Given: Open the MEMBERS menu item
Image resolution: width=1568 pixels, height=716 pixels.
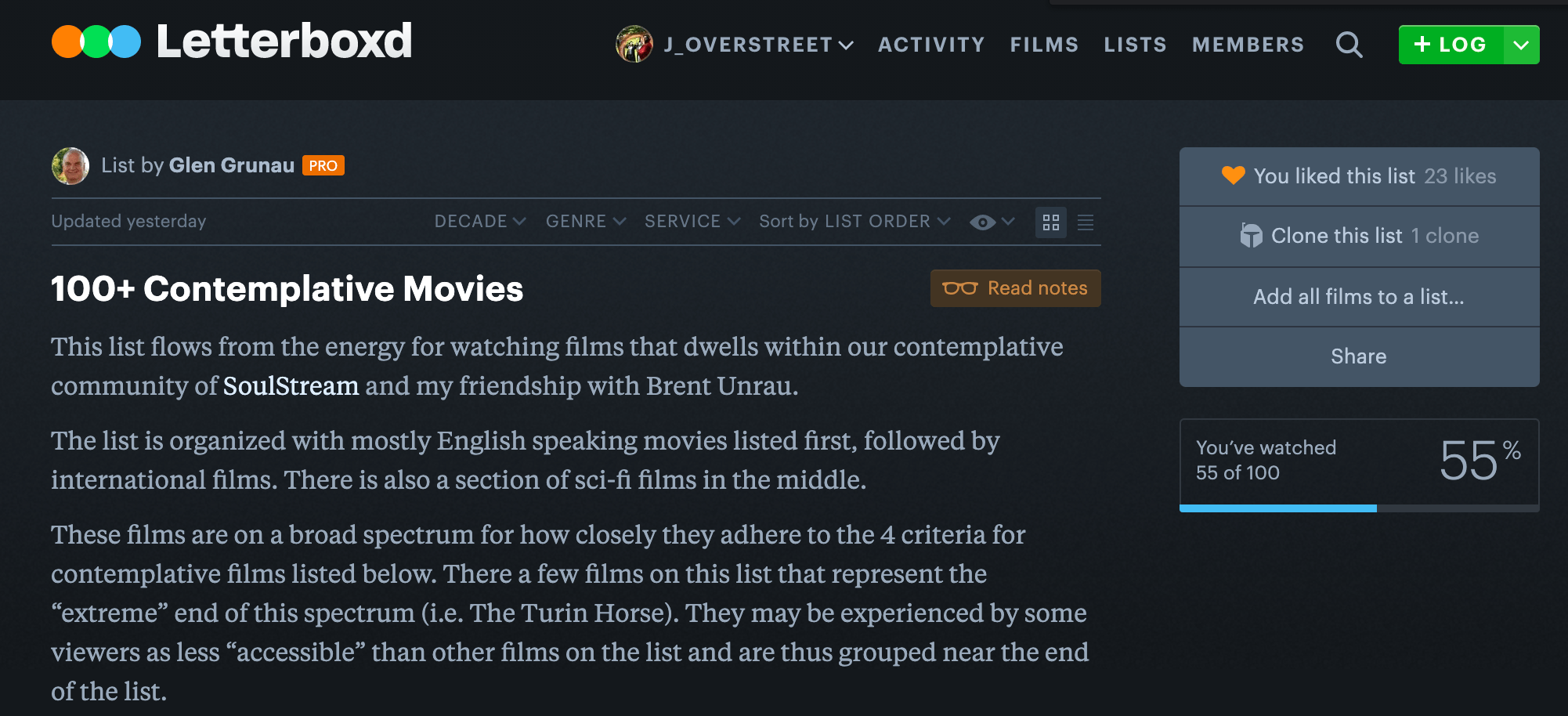Looking at the screenshot, I should point(1248,45).
